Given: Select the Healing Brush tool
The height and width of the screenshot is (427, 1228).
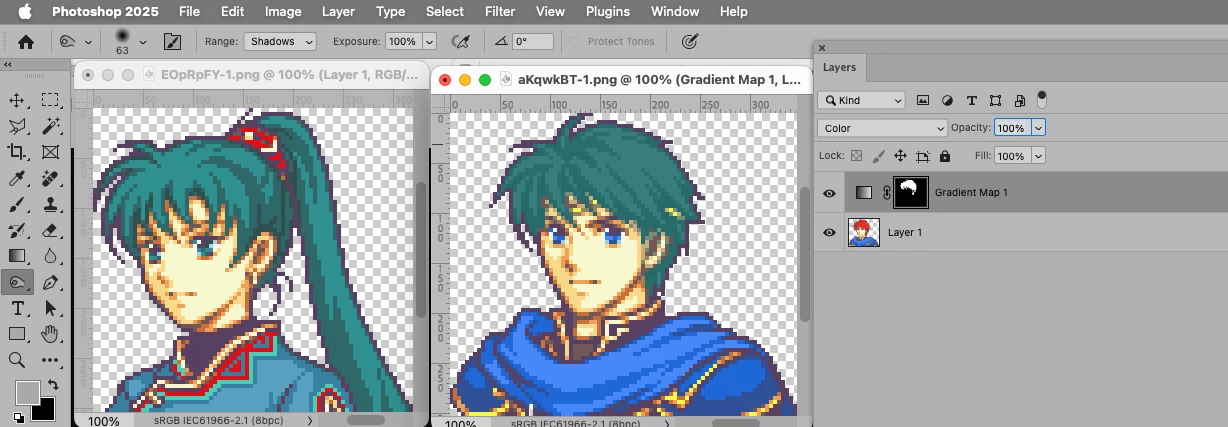Looking at the screenshot, I should click(50, 178).
